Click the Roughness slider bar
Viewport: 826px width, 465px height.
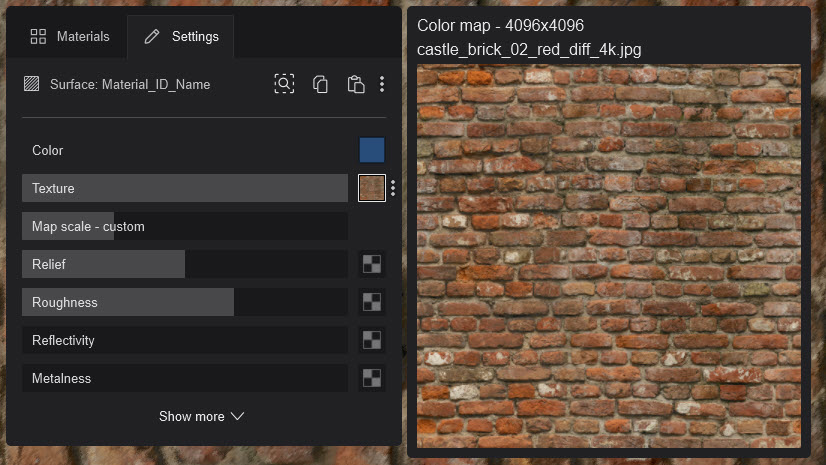185,302
